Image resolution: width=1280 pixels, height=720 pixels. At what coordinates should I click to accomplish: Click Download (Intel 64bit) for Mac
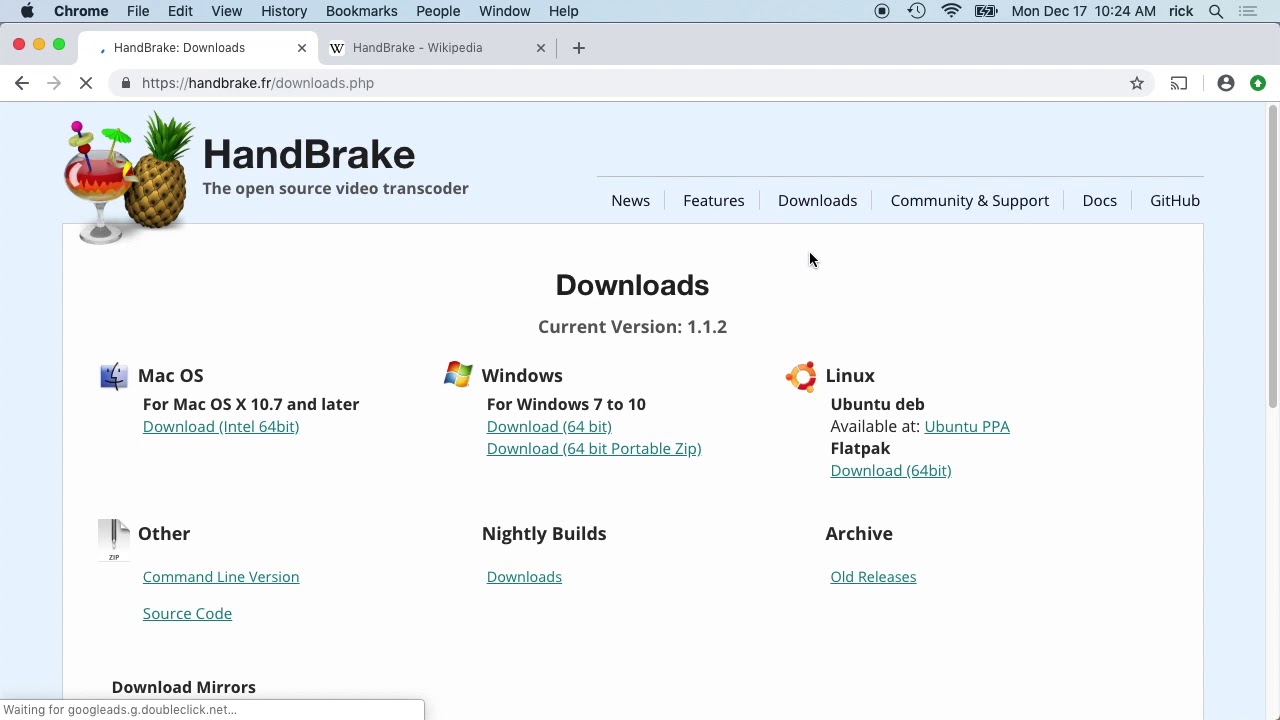(x=221, y=427)
